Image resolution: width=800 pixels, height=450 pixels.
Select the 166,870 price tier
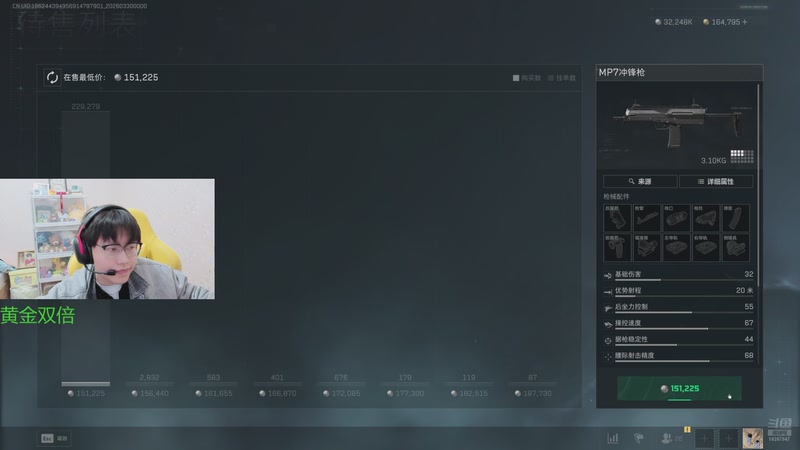click(277, 393)
